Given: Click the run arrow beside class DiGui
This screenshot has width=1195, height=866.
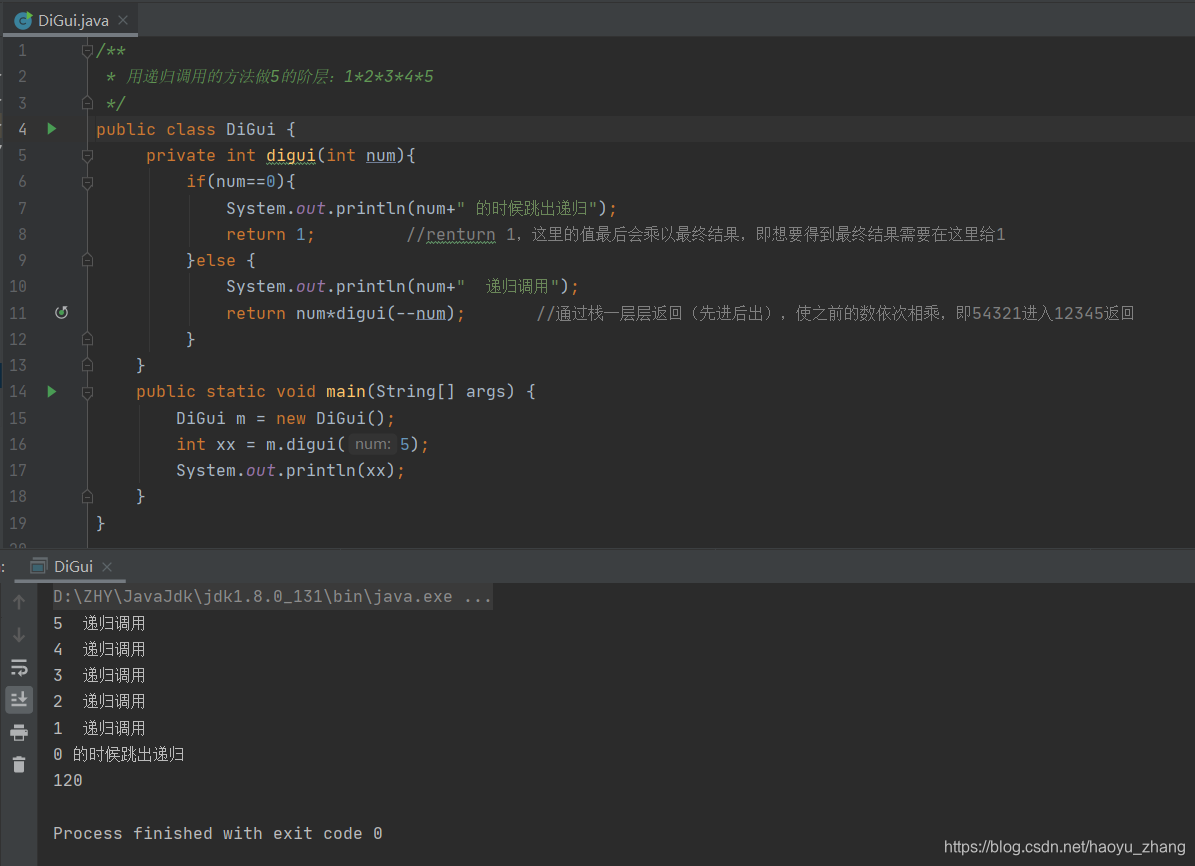Looking at the screenshot, I should tap(52, 129).
